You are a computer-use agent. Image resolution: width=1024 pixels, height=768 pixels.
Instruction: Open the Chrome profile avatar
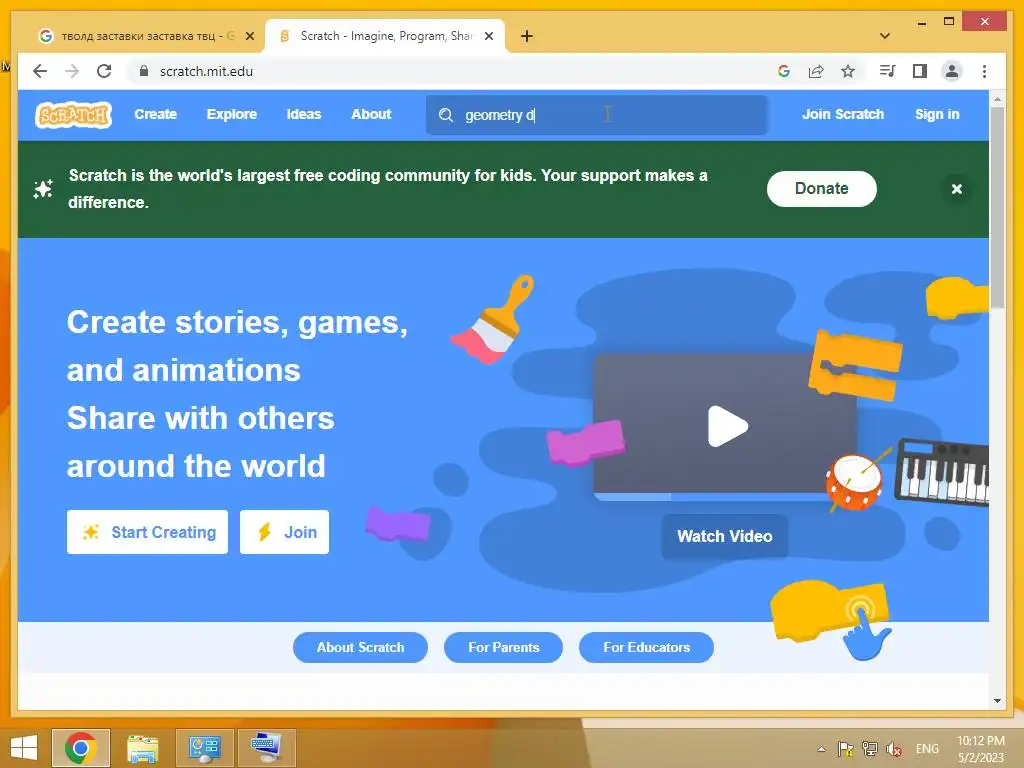pyautogui.click(x=952, y=71)
